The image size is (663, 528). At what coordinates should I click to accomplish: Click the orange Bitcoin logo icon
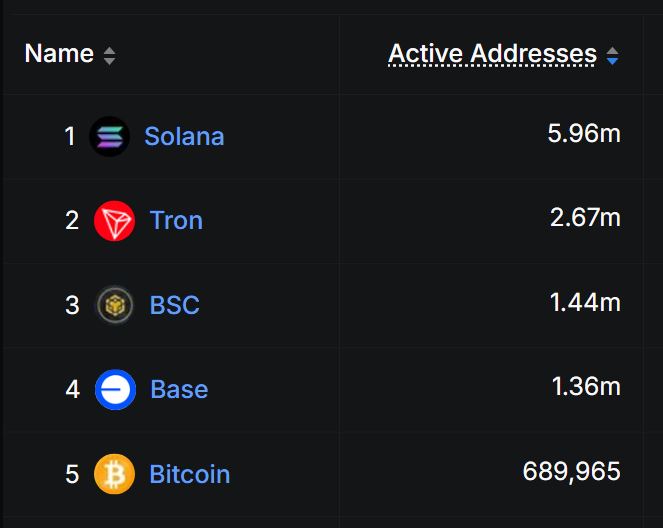click(x=114, y=474)
